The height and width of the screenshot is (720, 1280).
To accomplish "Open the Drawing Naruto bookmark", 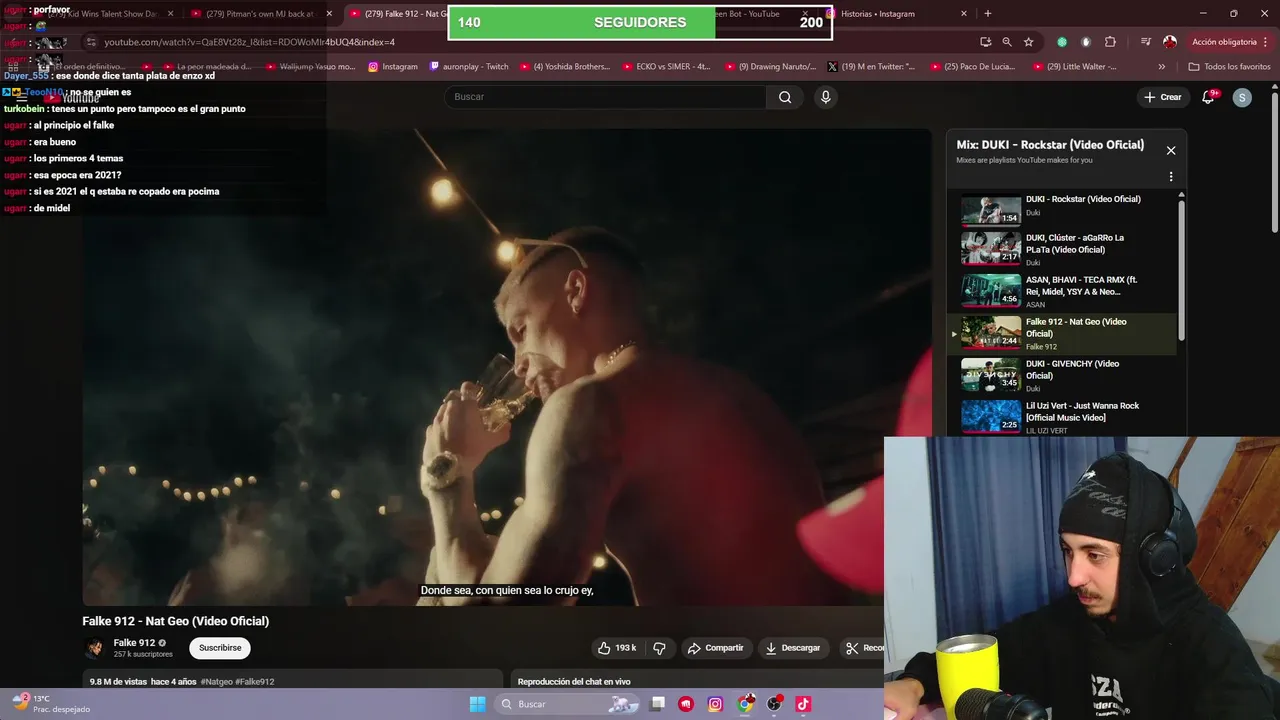I will 770,67.
